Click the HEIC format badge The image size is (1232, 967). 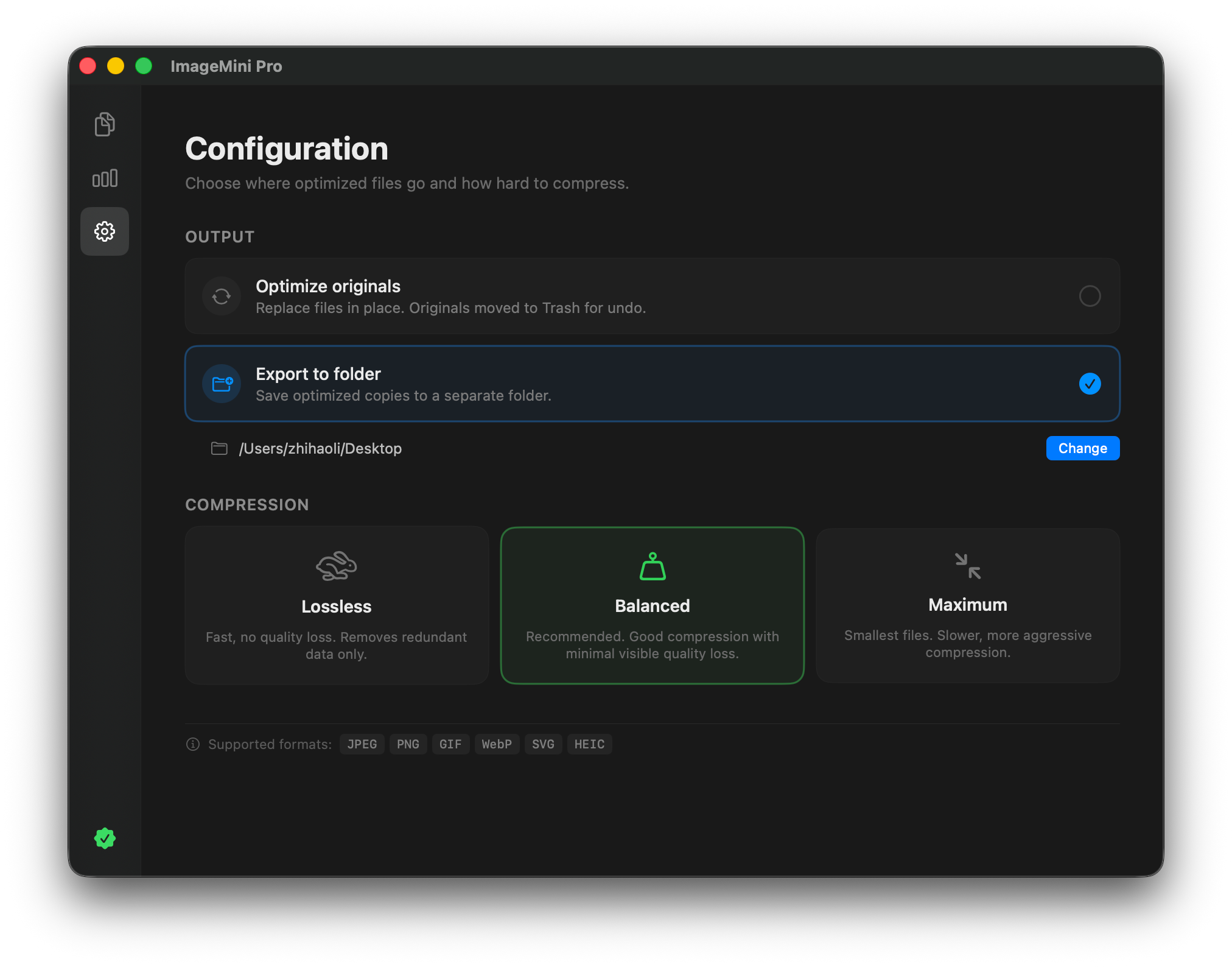(x=589, y=744)
